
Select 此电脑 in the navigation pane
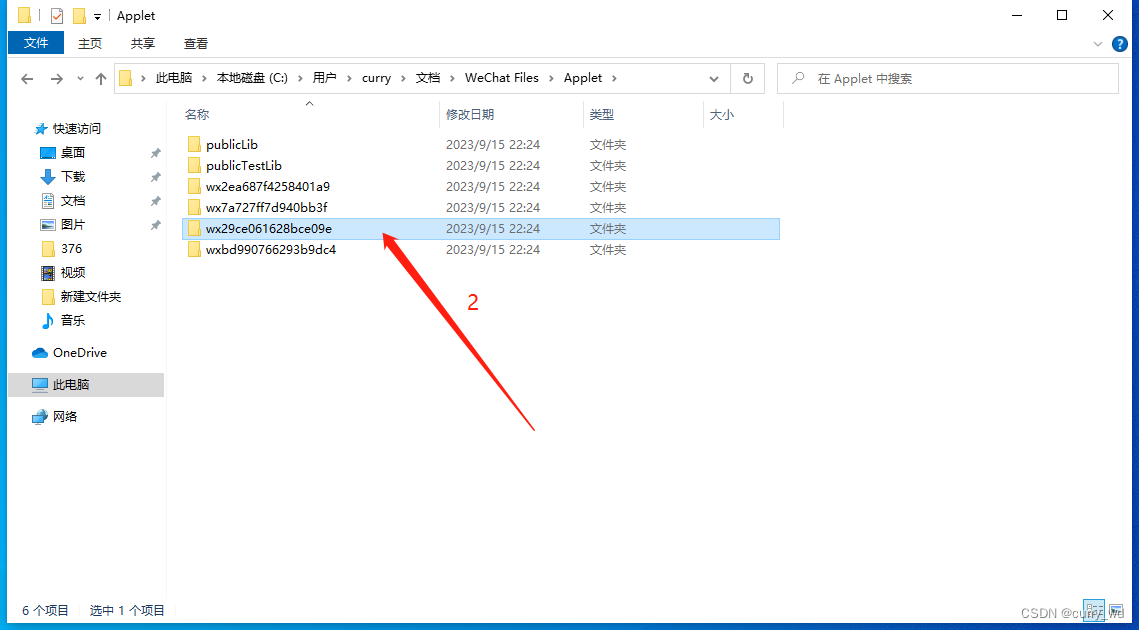(86, 384)
